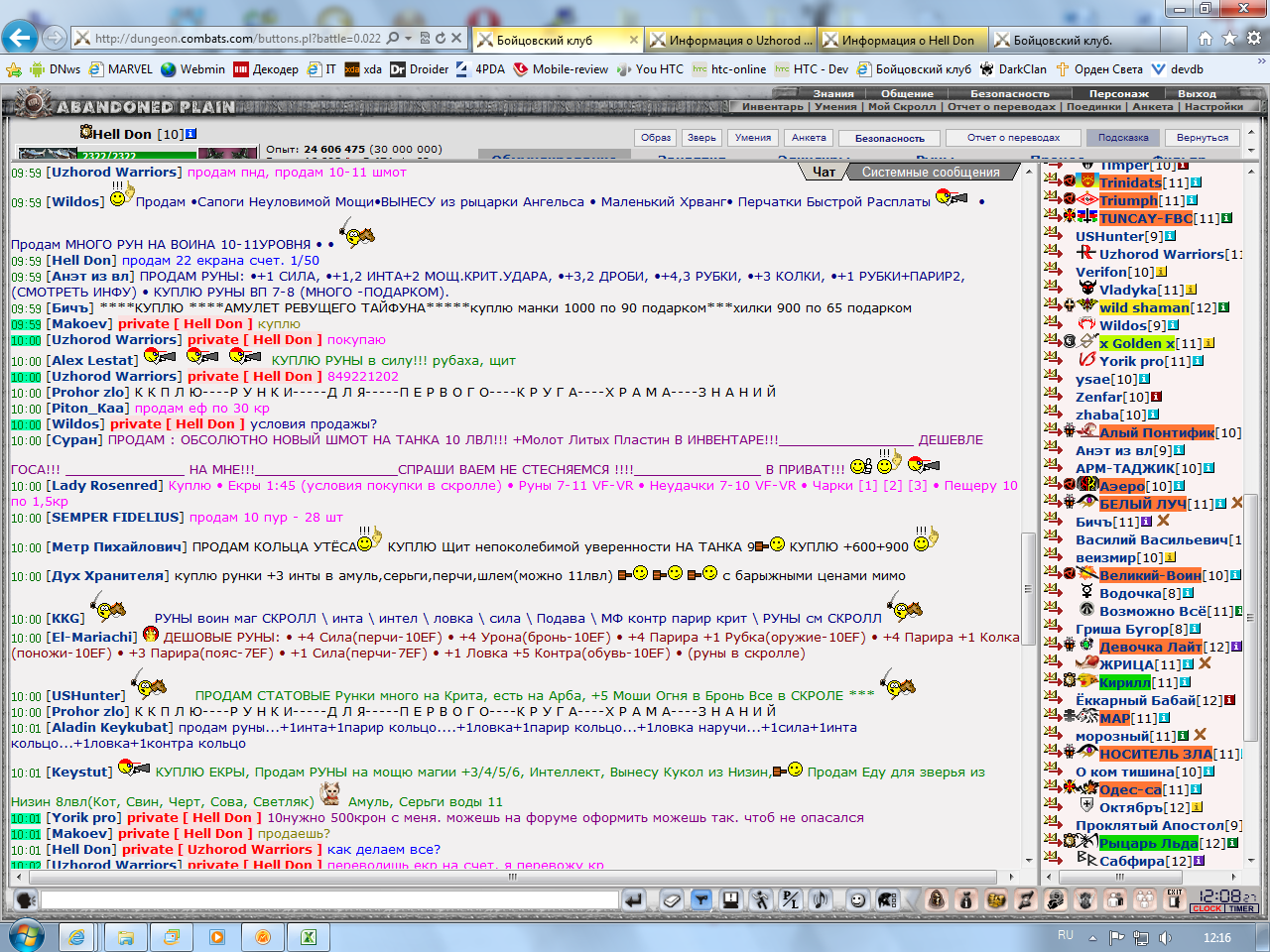1270x952 pixels.
Task: Open Excel from the Windows taskbar
Action: 309,936
